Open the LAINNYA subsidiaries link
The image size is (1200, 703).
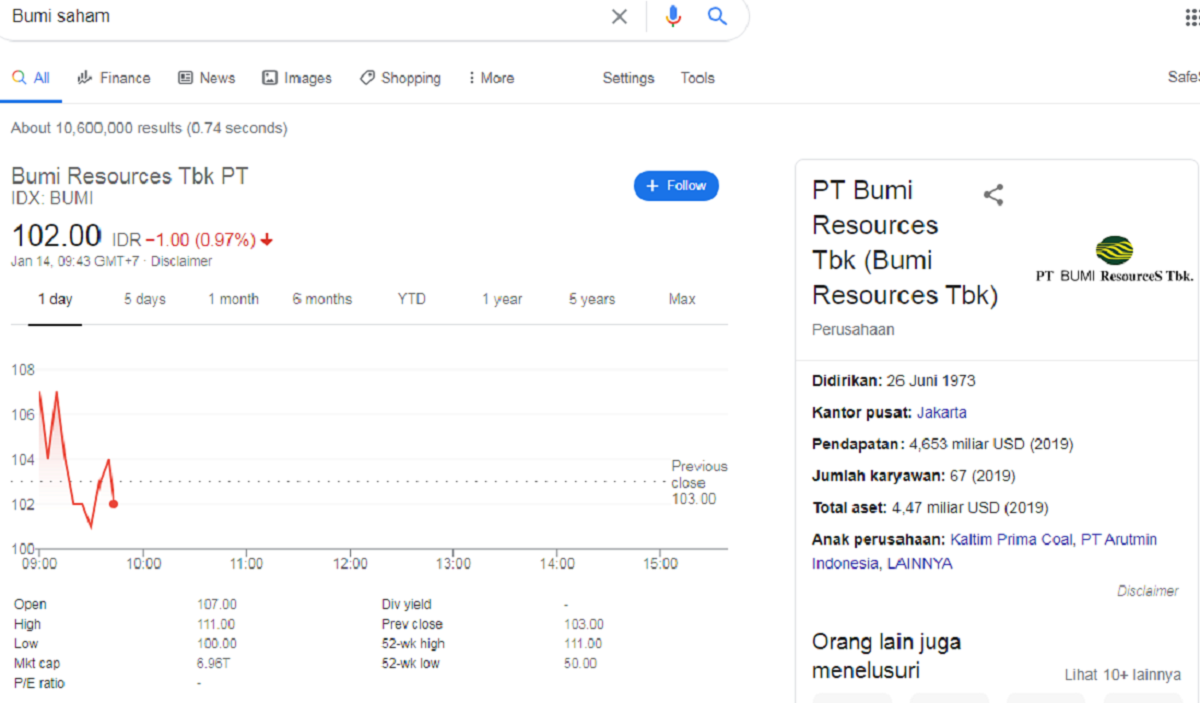click(920, 564)
